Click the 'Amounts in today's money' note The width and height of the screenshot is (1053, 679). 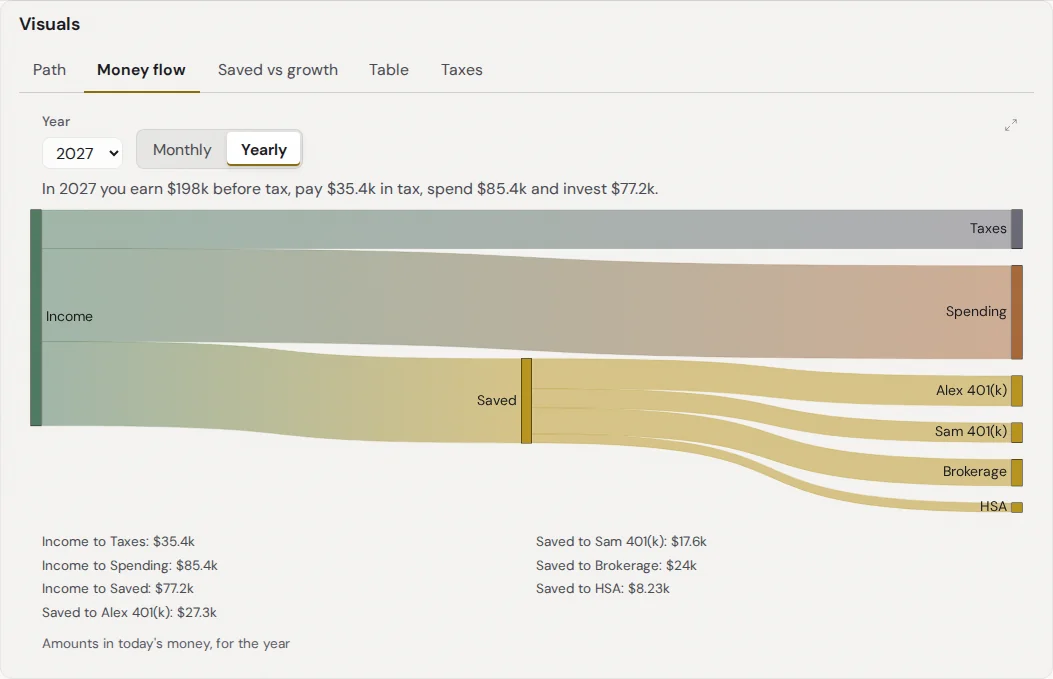click(166, 643)
